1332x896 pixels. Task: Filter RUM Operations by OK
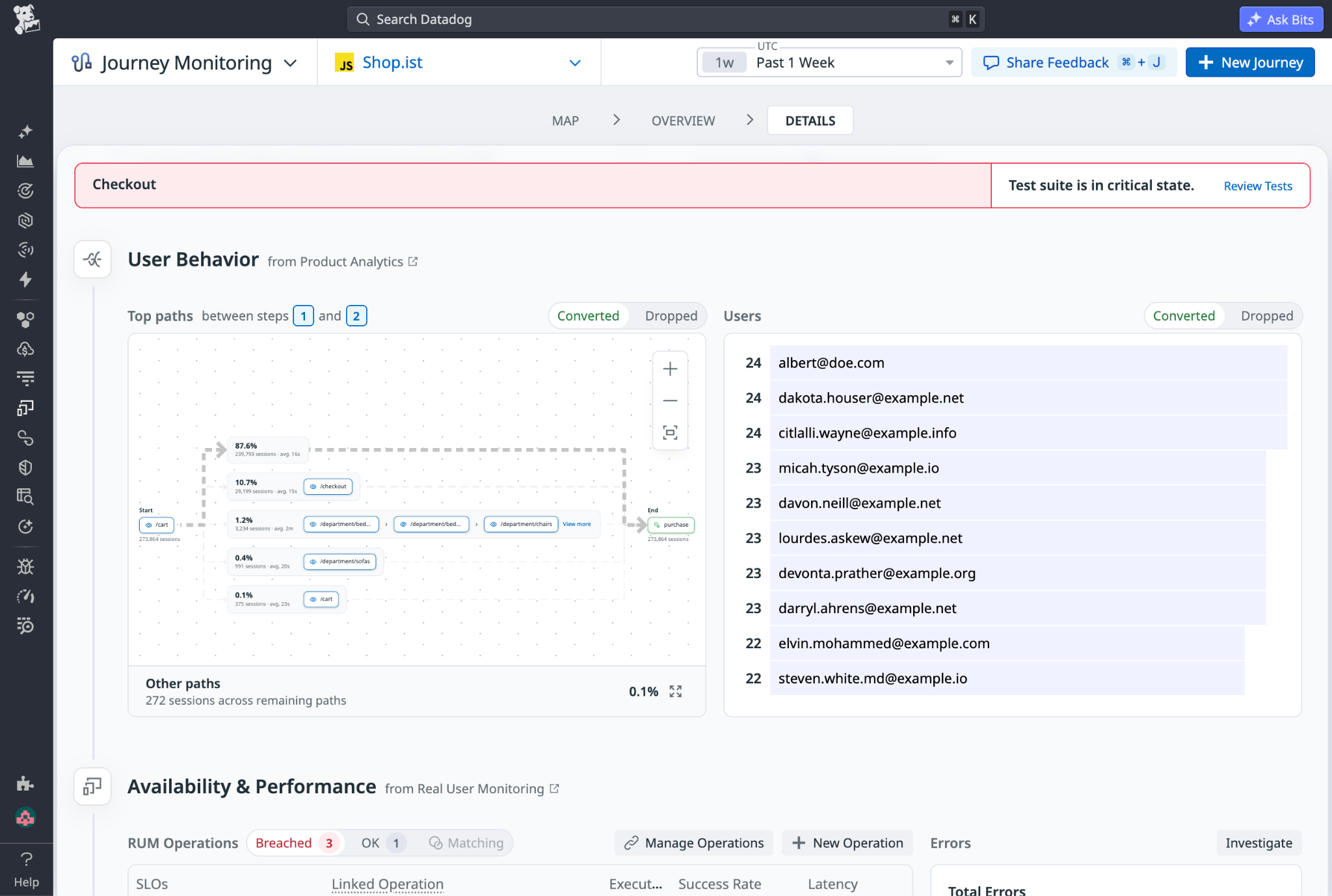(384, 843)
